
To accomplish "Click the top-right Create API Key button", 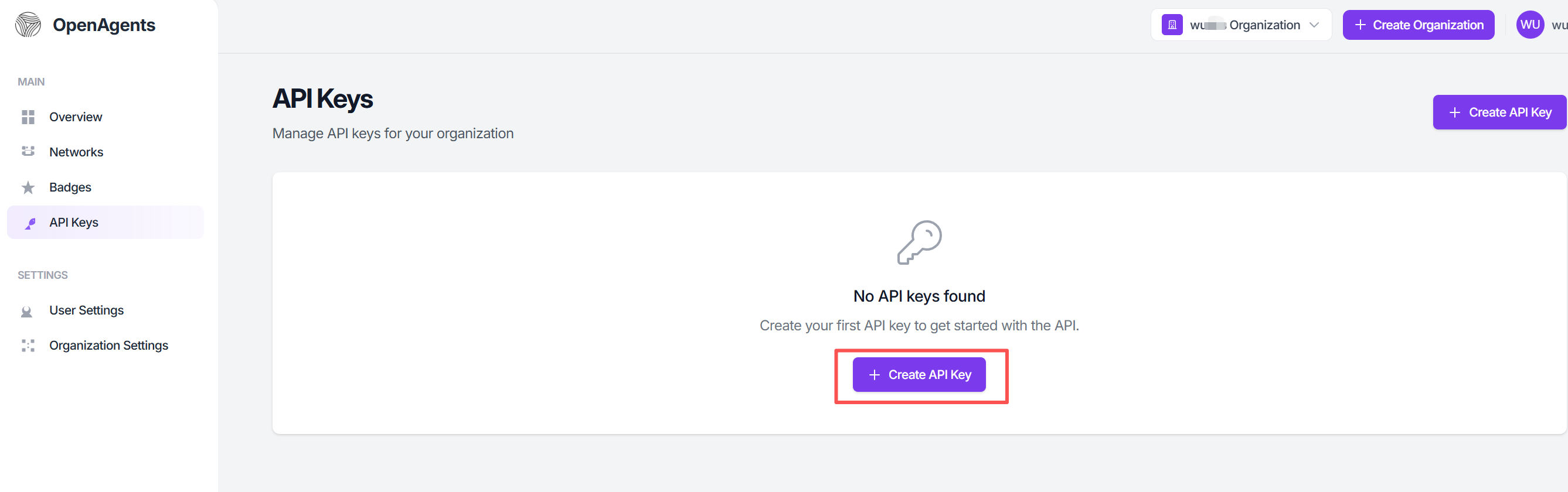I will coord(1499,112).
